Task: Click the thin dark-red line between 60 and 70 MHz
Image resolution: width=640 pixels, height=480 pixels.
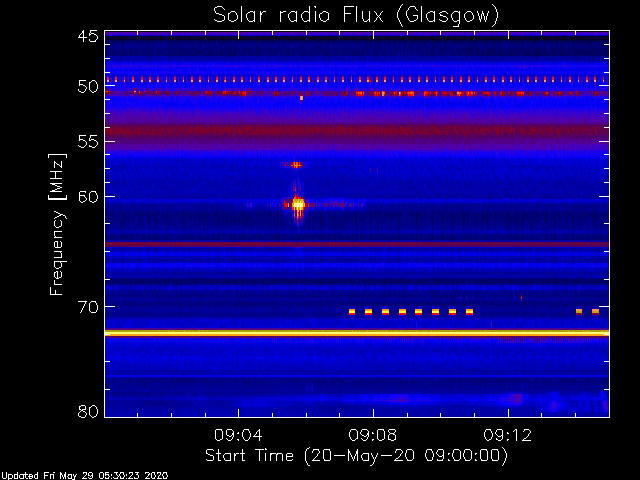Action: pyautogui.click(x=357, y=244)
